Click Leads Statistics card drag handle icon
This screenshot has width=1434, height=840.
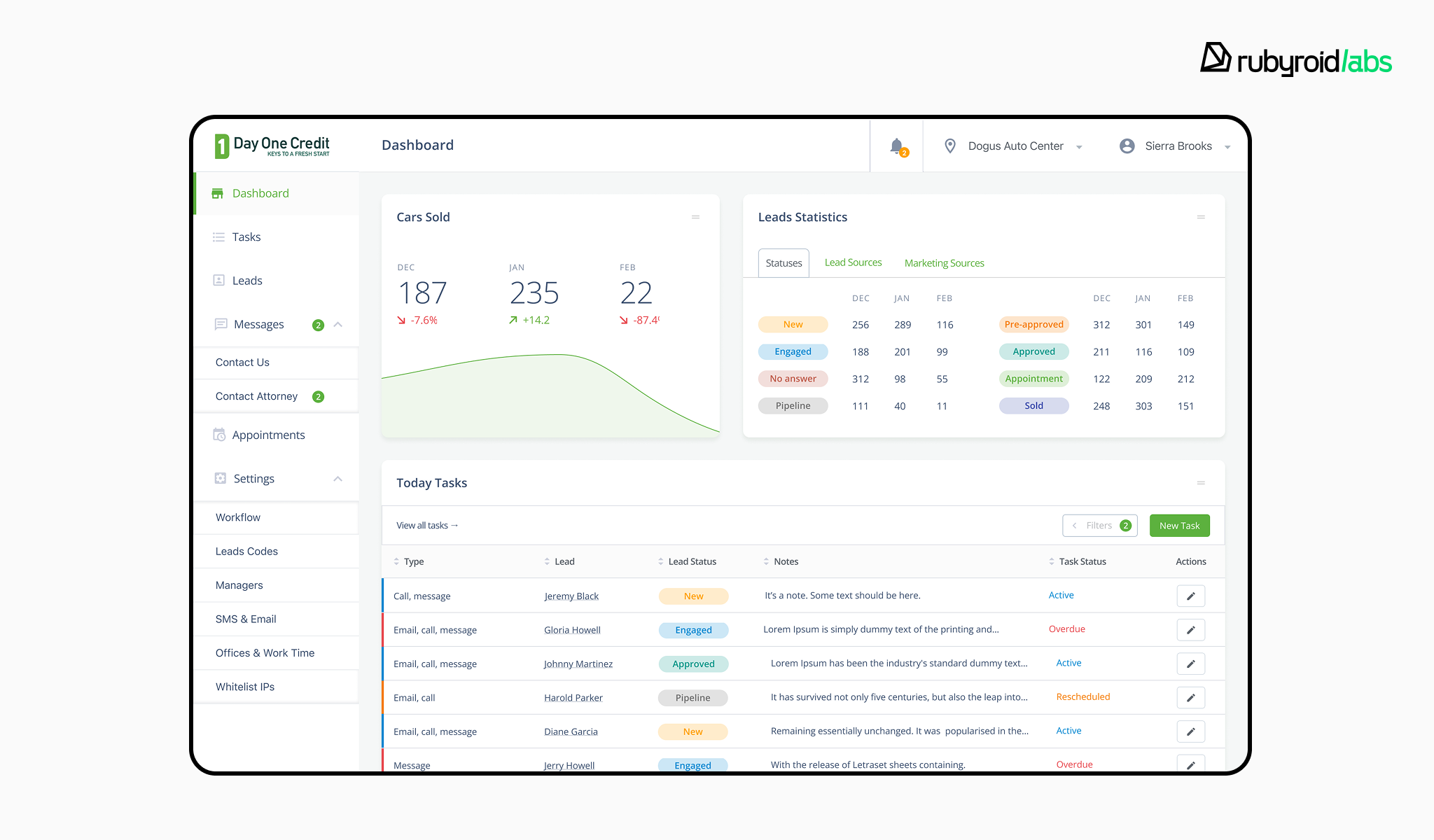click(x=1201, y=217)
